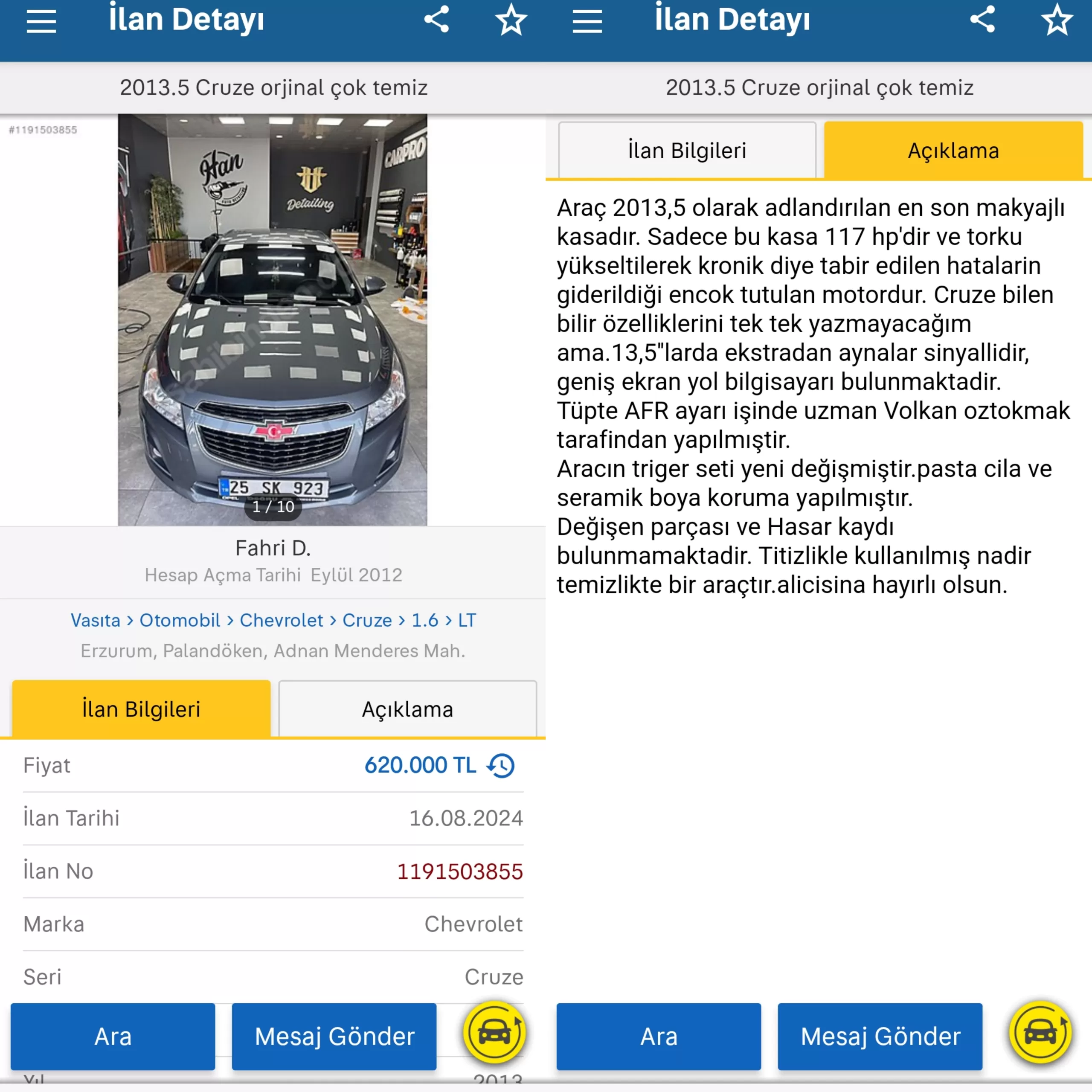The height and width of the screenshot is (1092, 1092).
Task: Tap seller name Fahri D.
Action: point(273,548)
